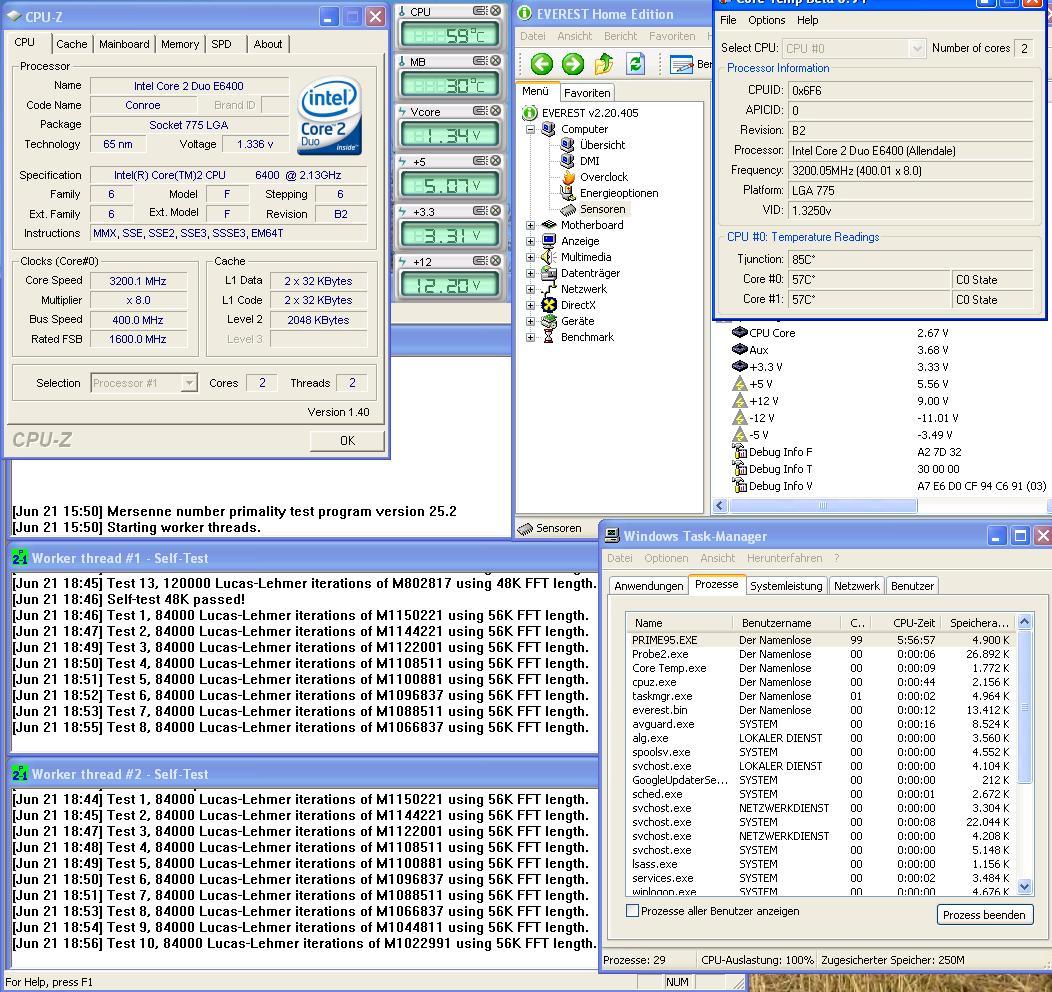Image resolution: width=1052 pixels, height=992 pixels.
Task: Switch to the Memory tab in CPU-Z
Action: point(180,44)
